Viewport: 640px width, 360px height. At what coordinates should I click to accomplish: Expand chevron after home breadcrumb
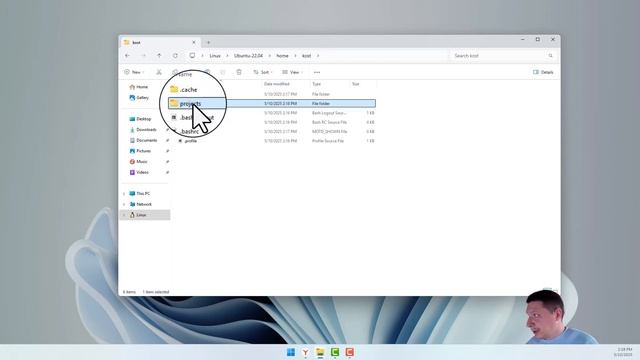point(295,56)
